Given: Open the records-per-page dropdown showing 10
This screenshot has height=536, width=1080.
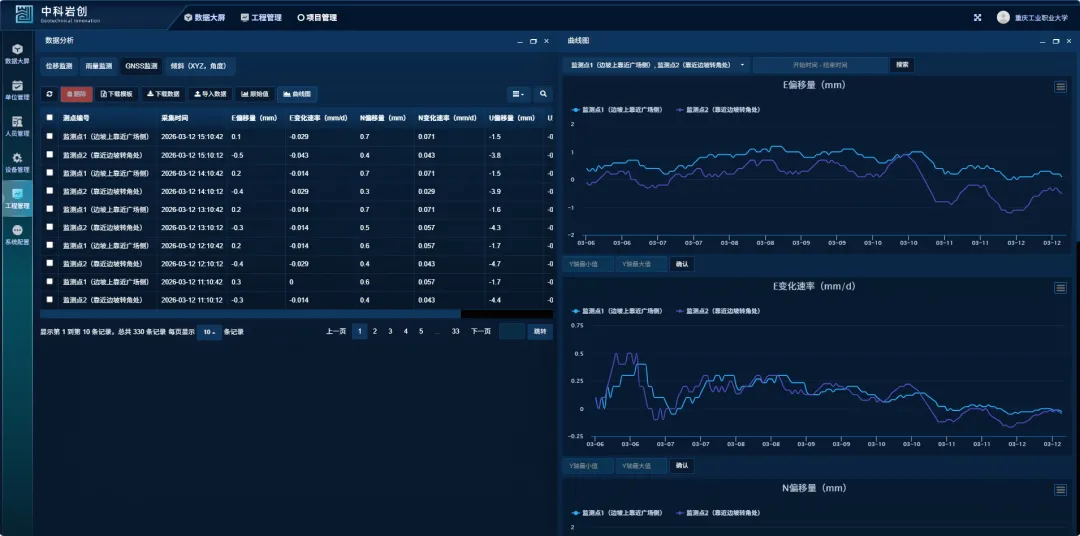Looking at the screenshot, I should pyautogui.click(x=209, y=332).
